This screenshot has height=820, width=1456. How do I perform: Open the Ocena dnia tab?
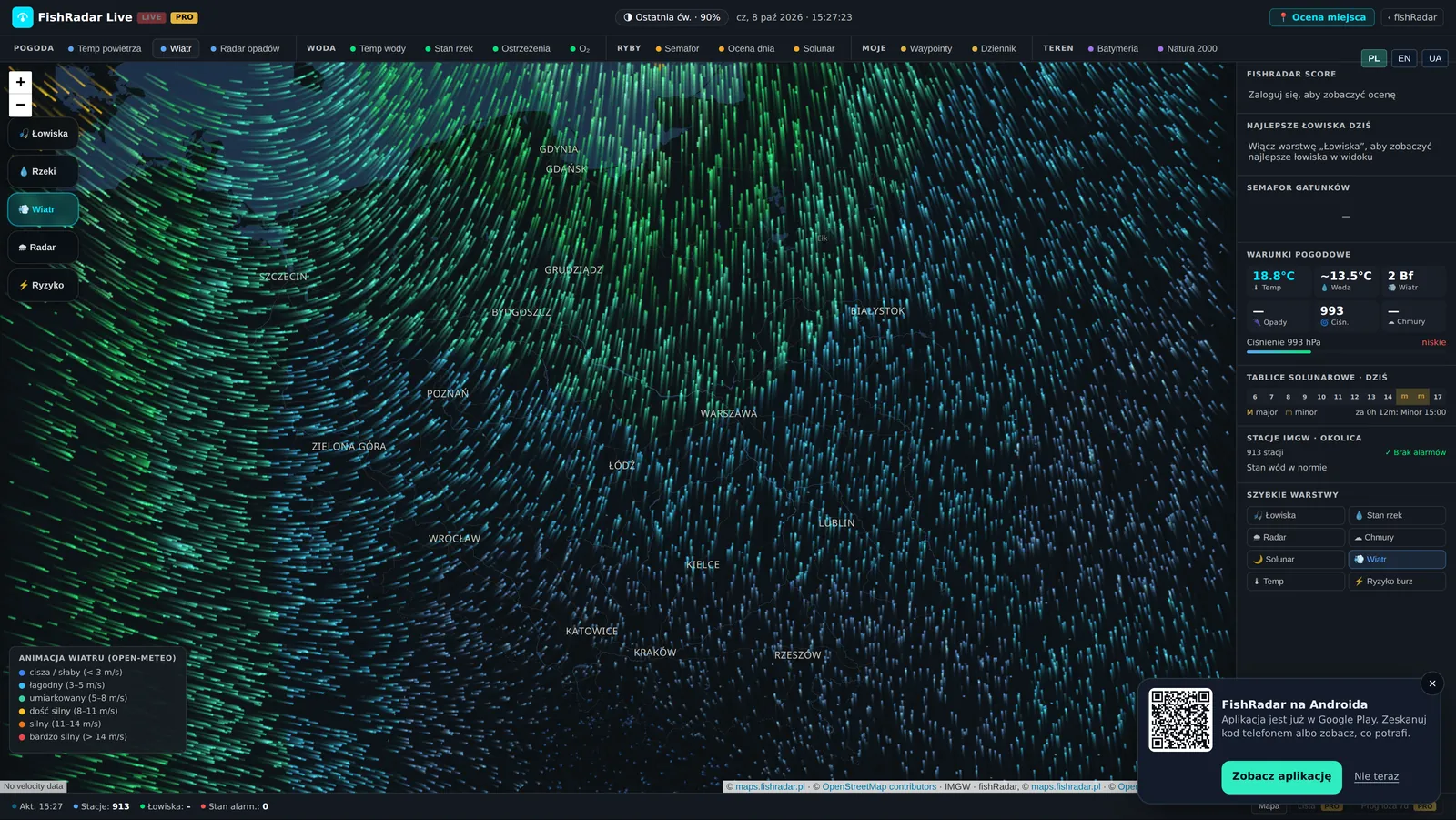pos(746,48)
